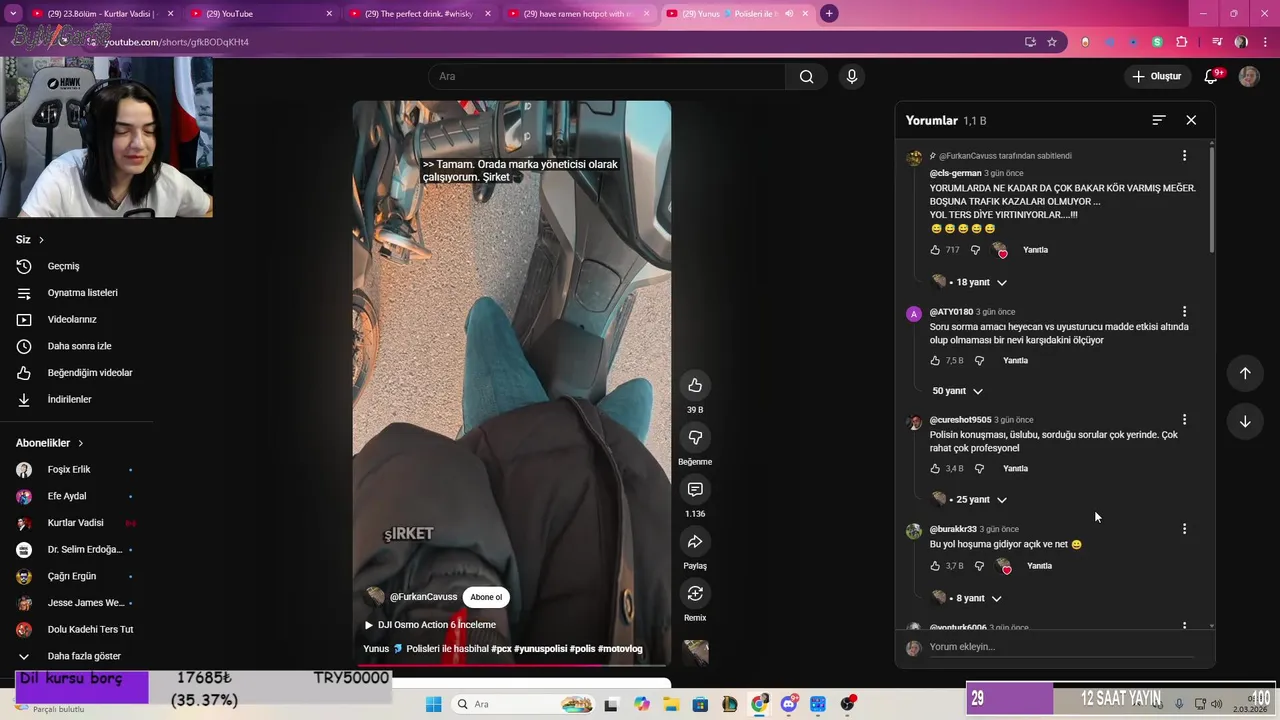Dislike the @ATY0180 comment
The height and width of the screenshot is (720, 1280).
[980, 360]
